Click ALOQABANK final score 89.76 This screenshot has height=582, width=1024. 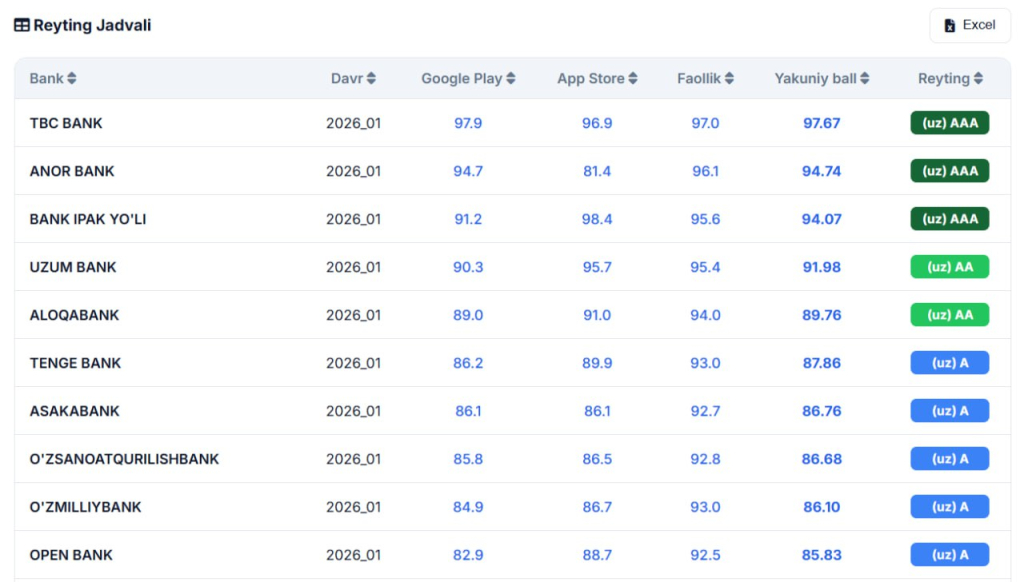coord(821,315)
